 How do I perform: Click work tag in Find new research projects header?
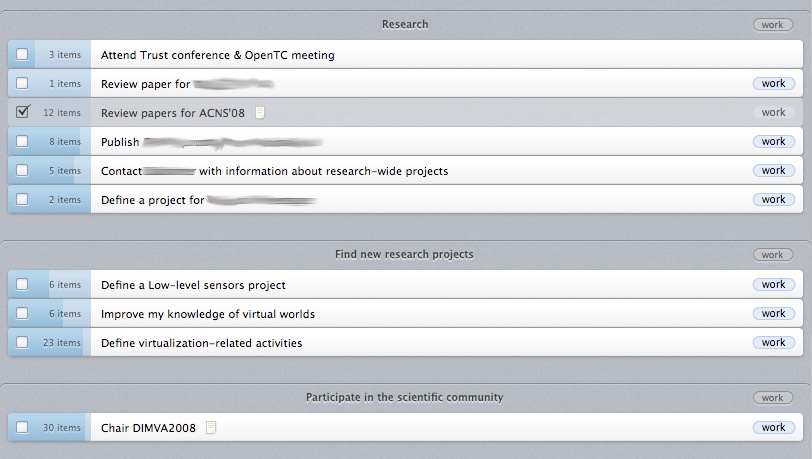point(772,255)
